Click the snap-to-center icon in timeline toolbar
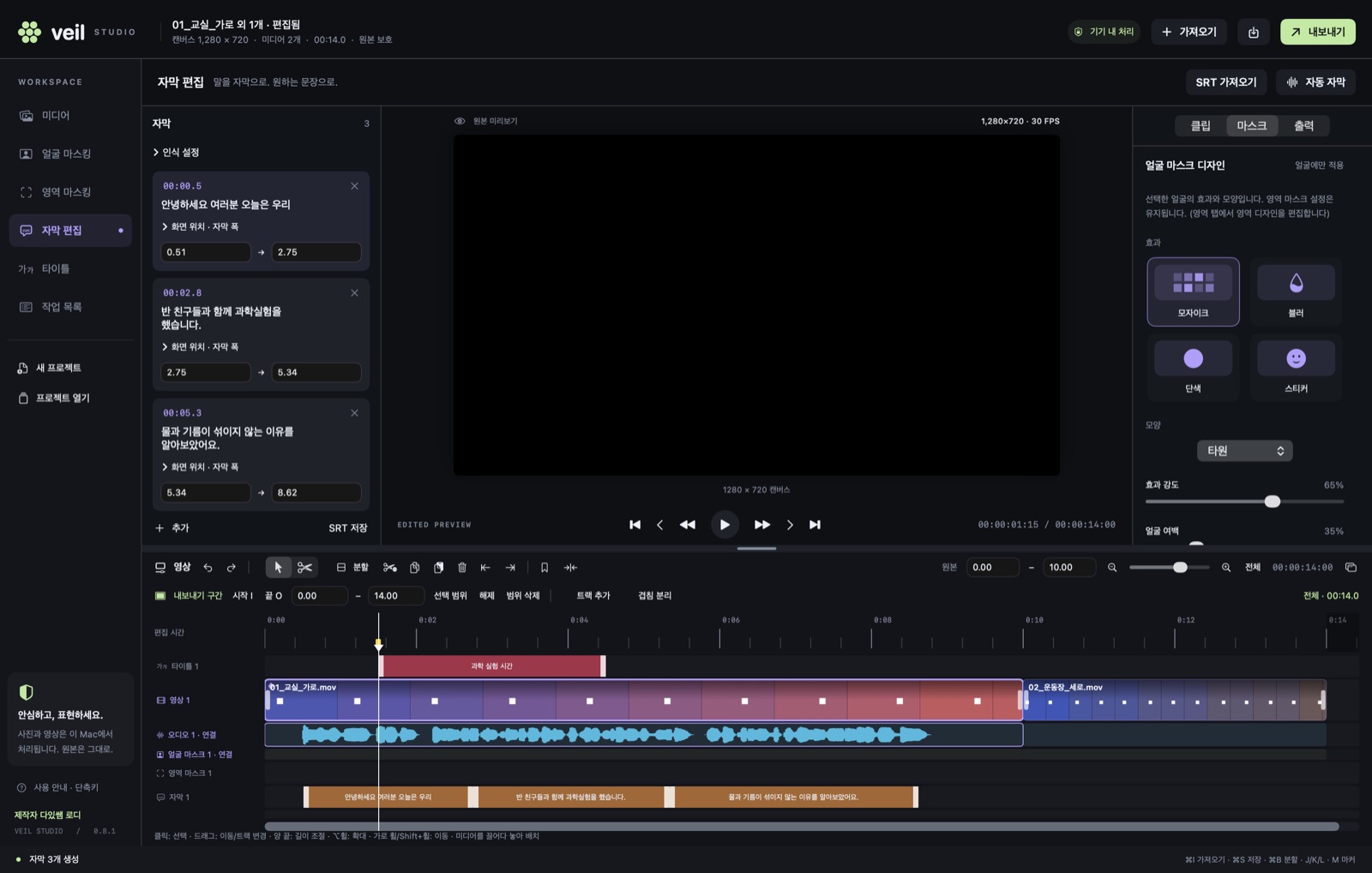The image size is (1372, 873). [570, 568]
